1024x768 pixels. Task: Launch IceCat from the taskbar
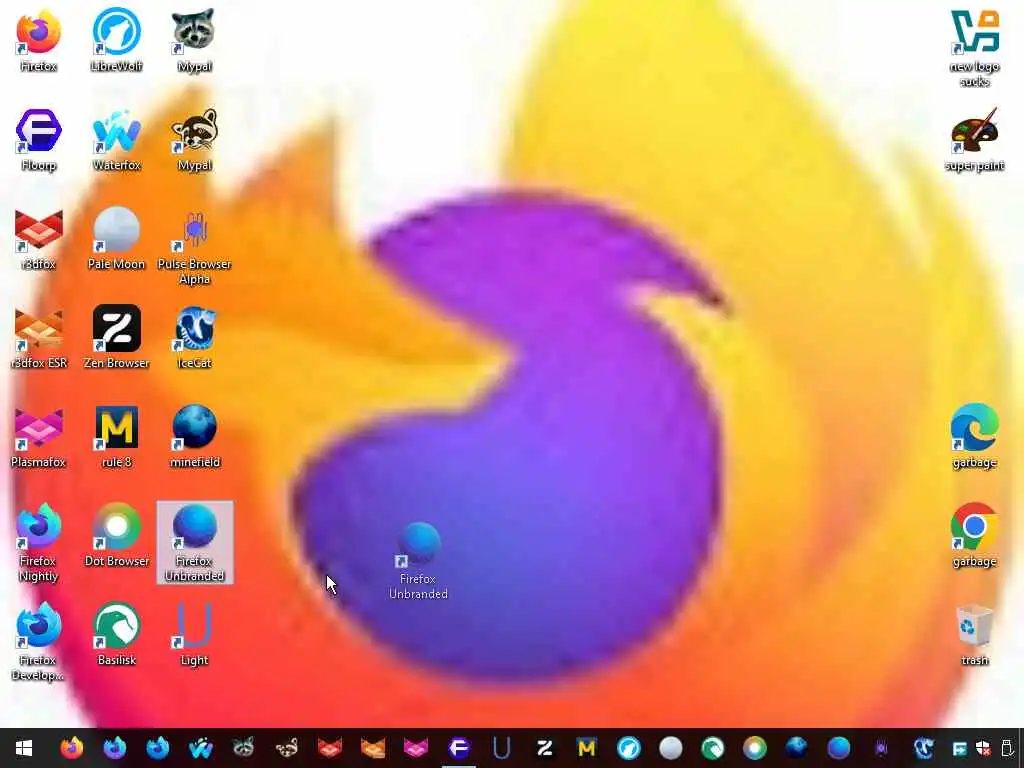[923, 748]
